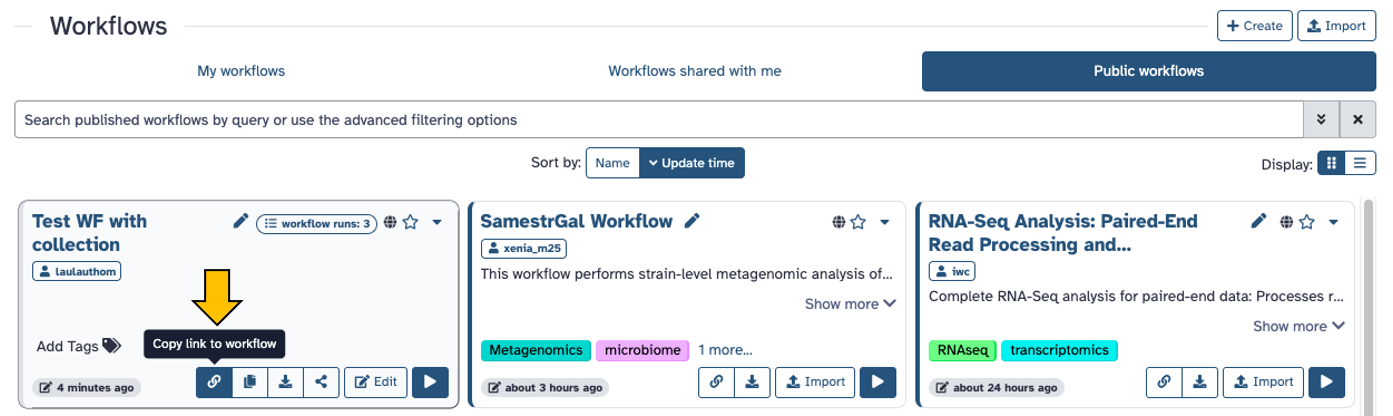This screenshot has width=1393, height=416.
Task: Download the RNA-Seq Analysis workflow
Action: coord(1199,381)
